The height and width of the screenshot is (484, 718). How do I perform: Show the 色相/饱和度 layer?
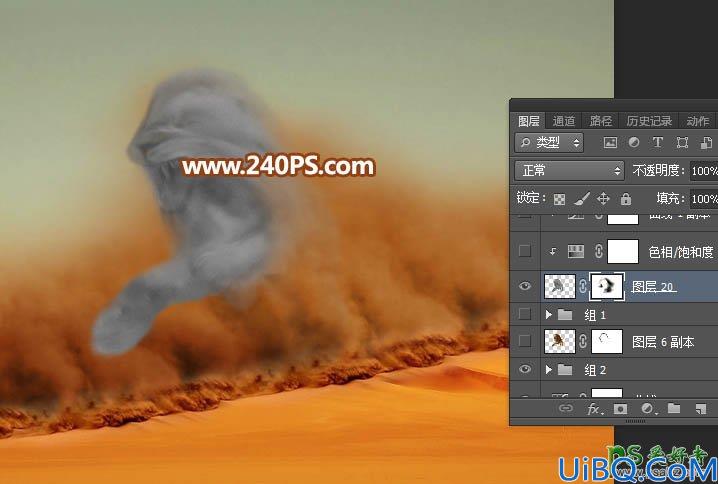525,251
